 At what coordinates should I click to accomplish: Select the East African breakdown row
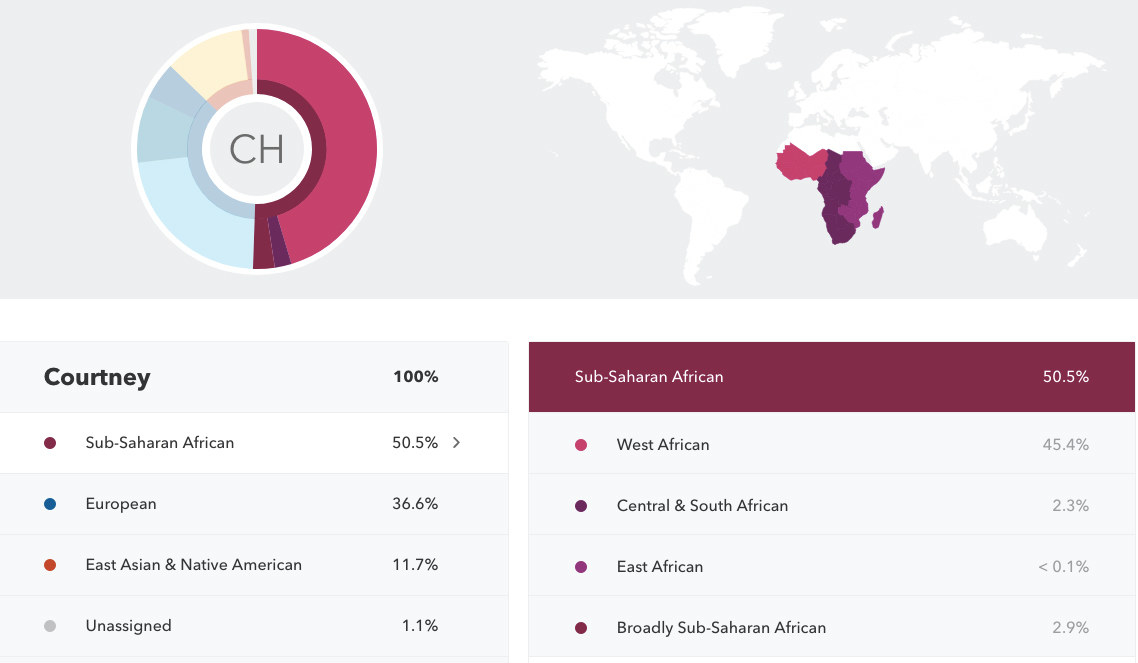[832, 567]
